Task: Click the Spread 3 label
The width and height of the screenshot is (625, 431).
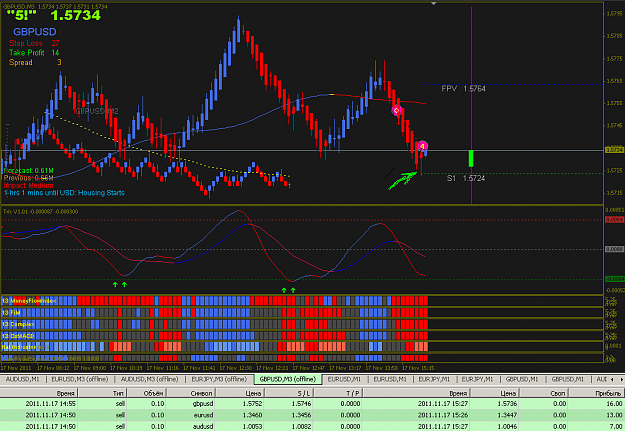Action: [35, 63]
